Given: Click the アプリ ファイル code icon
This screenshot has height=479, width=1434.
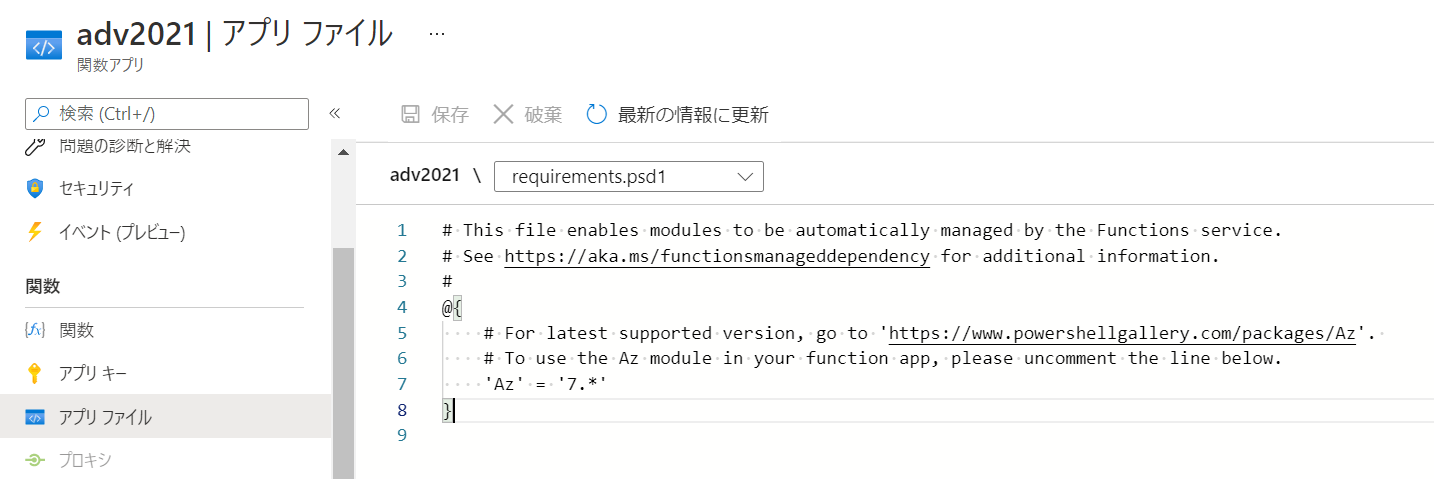Looking at the screenshot, I should pyautogui.click(x=35, y=417).
